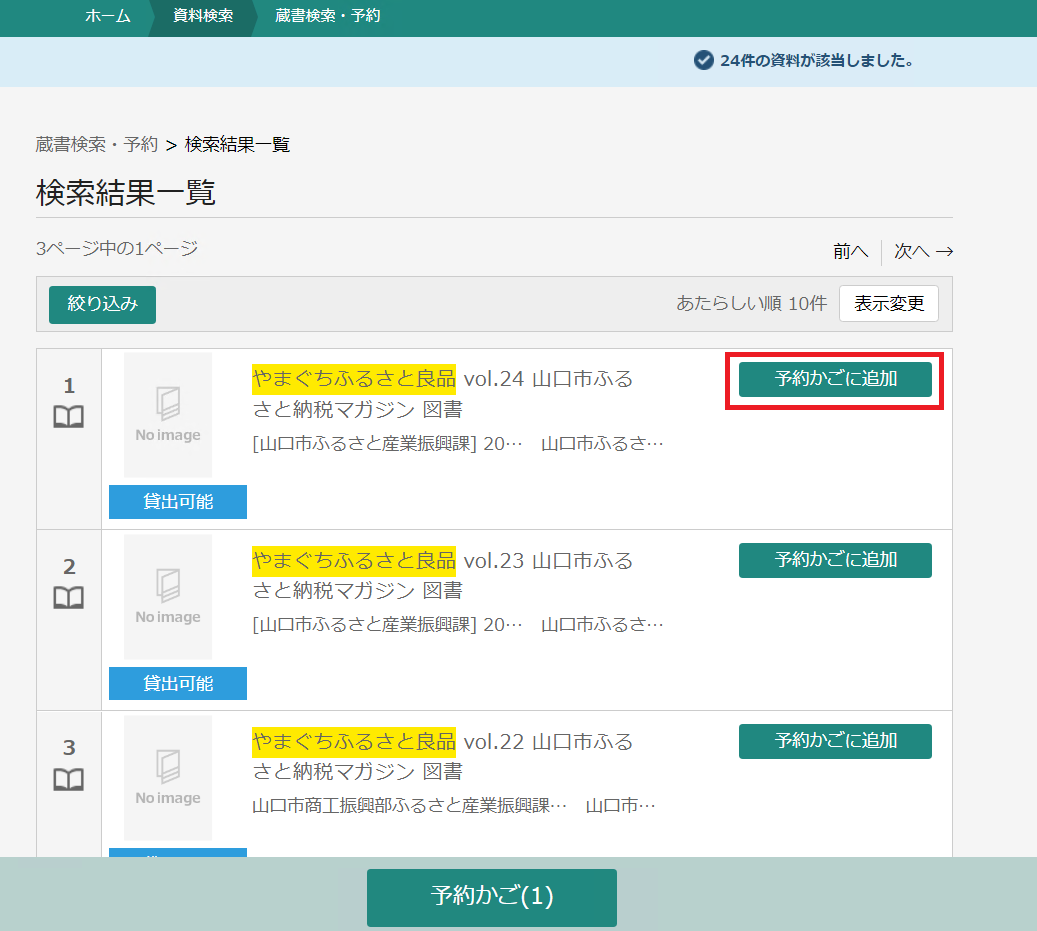Viewport: 1037px width, 931px height.
Task: Go to the next page with 次へ
Action: 923,251
